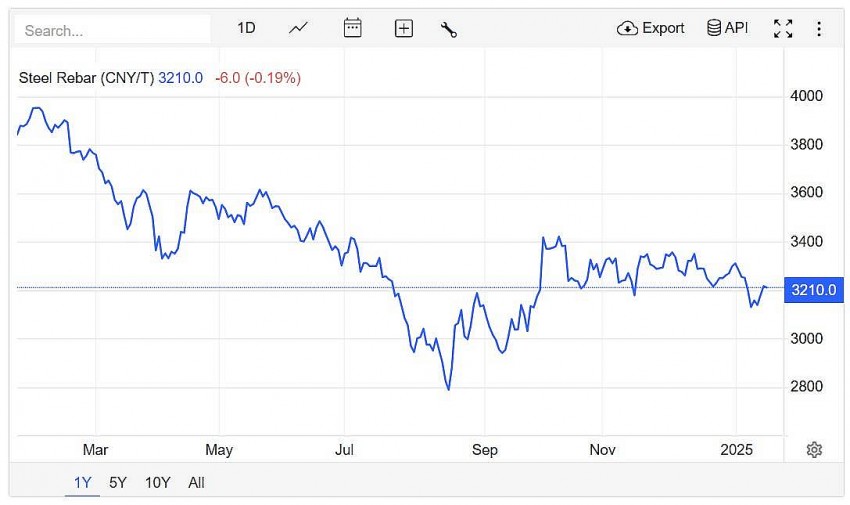This screenshot has height=505, width=850.
Task: Open the wrench tools icon
Action: (x=448, y=28)
